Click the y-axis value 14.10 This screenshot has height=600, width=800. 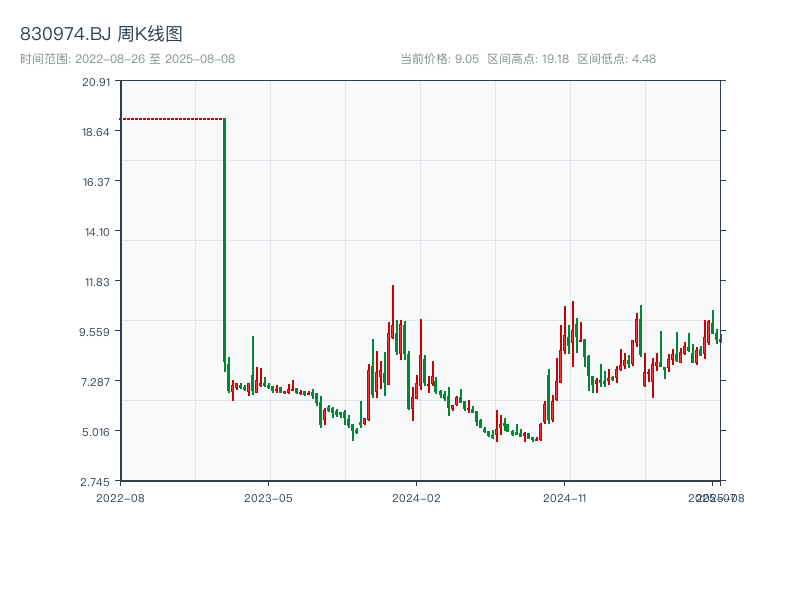(x=97, y=232)
